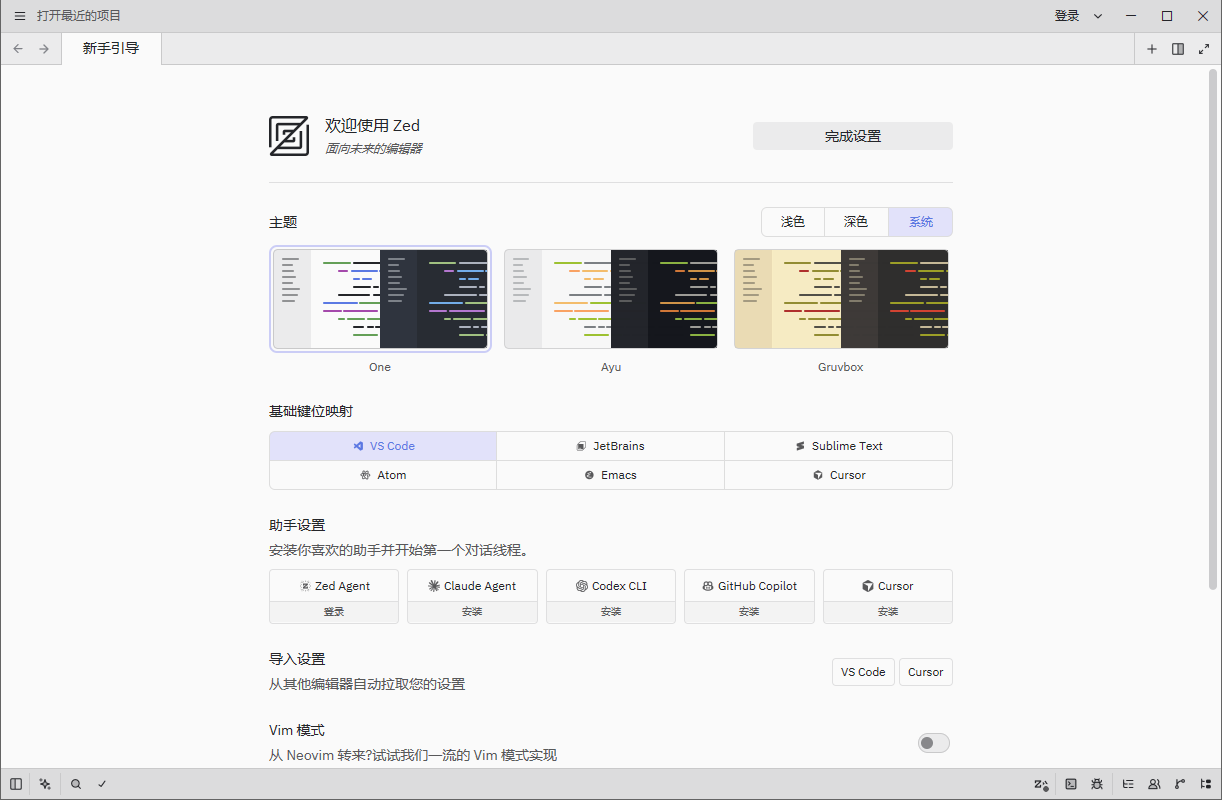Viewport: 1222px width, 800px height.
Task: Click the 主题 section label
Action: pyautogui.click(x=283, y=222)
